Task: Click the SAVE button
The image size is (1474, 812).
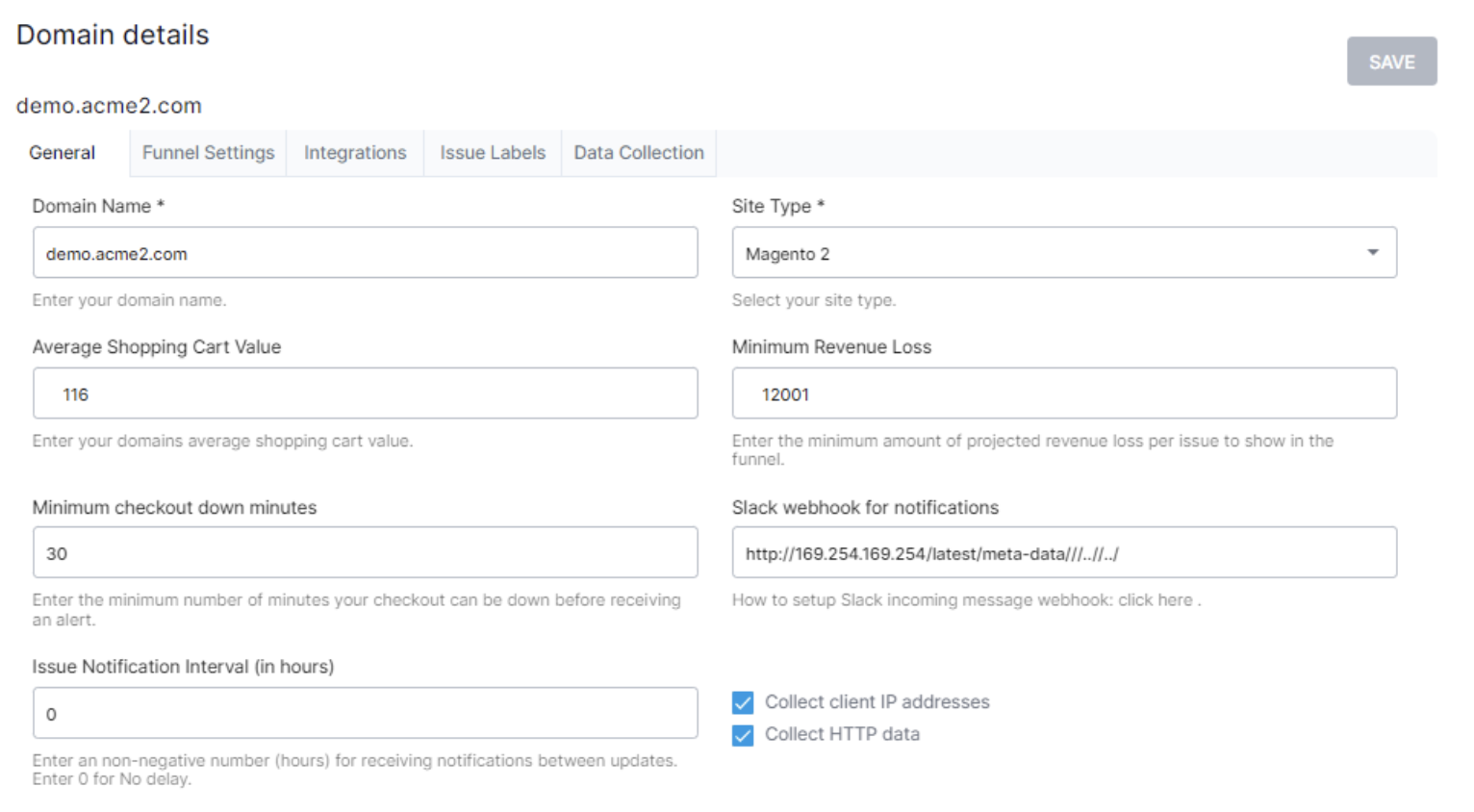Action: [1390, 62]
